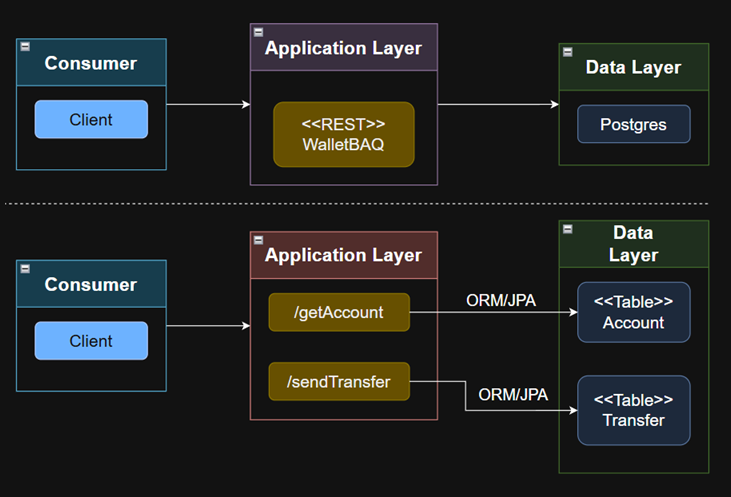Select the <<Table>> Transfer node

click(634, 410)
